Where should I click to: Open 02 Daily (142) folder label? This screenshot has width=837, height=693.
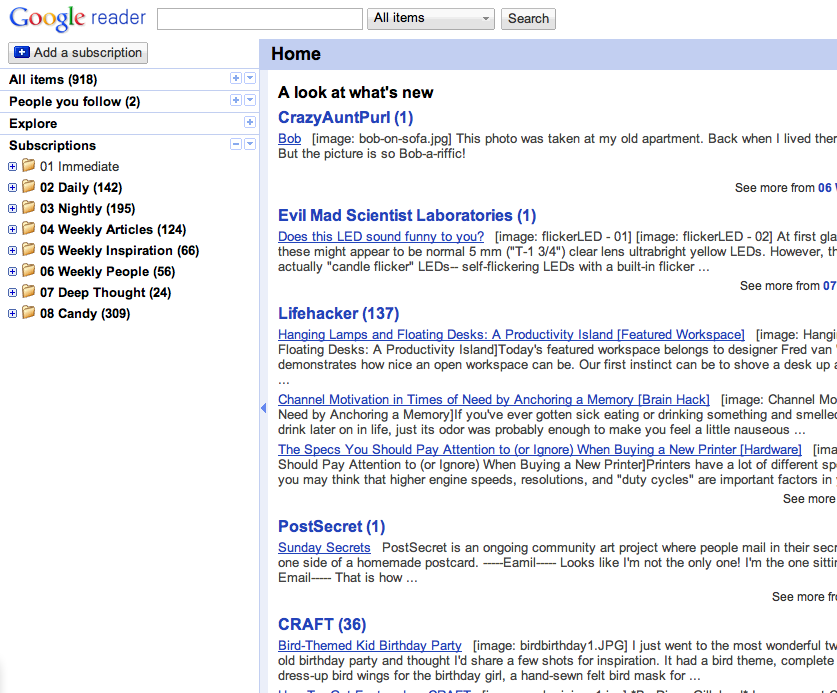pyautogui.click(x=81, y=187)
